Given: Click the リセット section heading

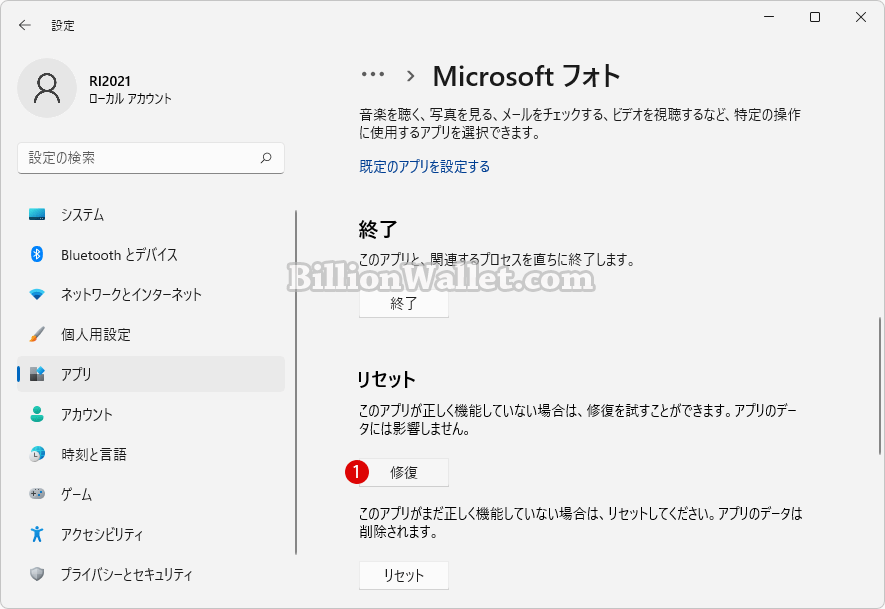Looking at the screenshot, I should point(387,379).
